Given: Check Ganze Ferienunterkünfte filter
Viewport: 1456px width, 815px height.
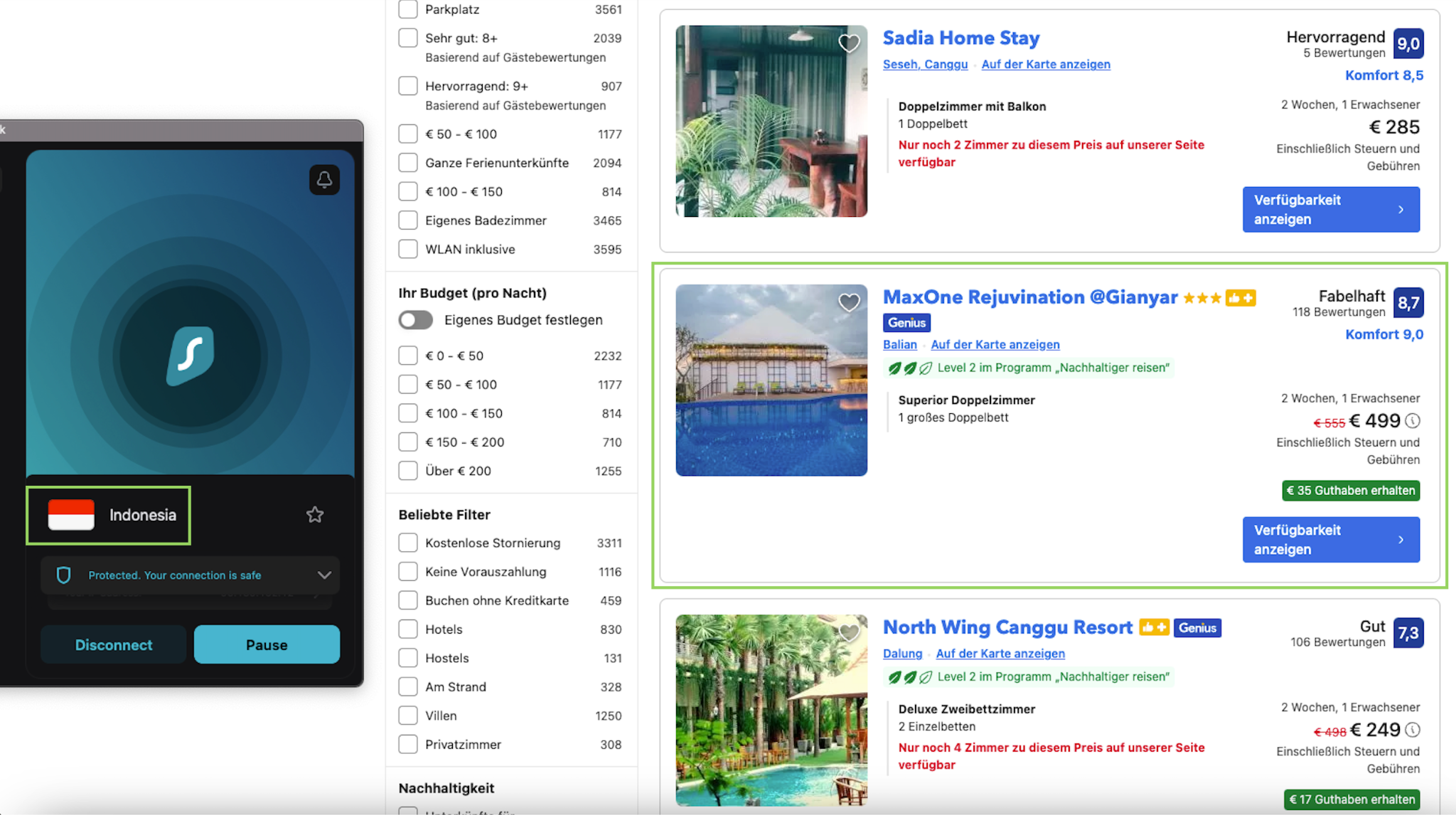Looking at the screenshot, I should [408, 163].
